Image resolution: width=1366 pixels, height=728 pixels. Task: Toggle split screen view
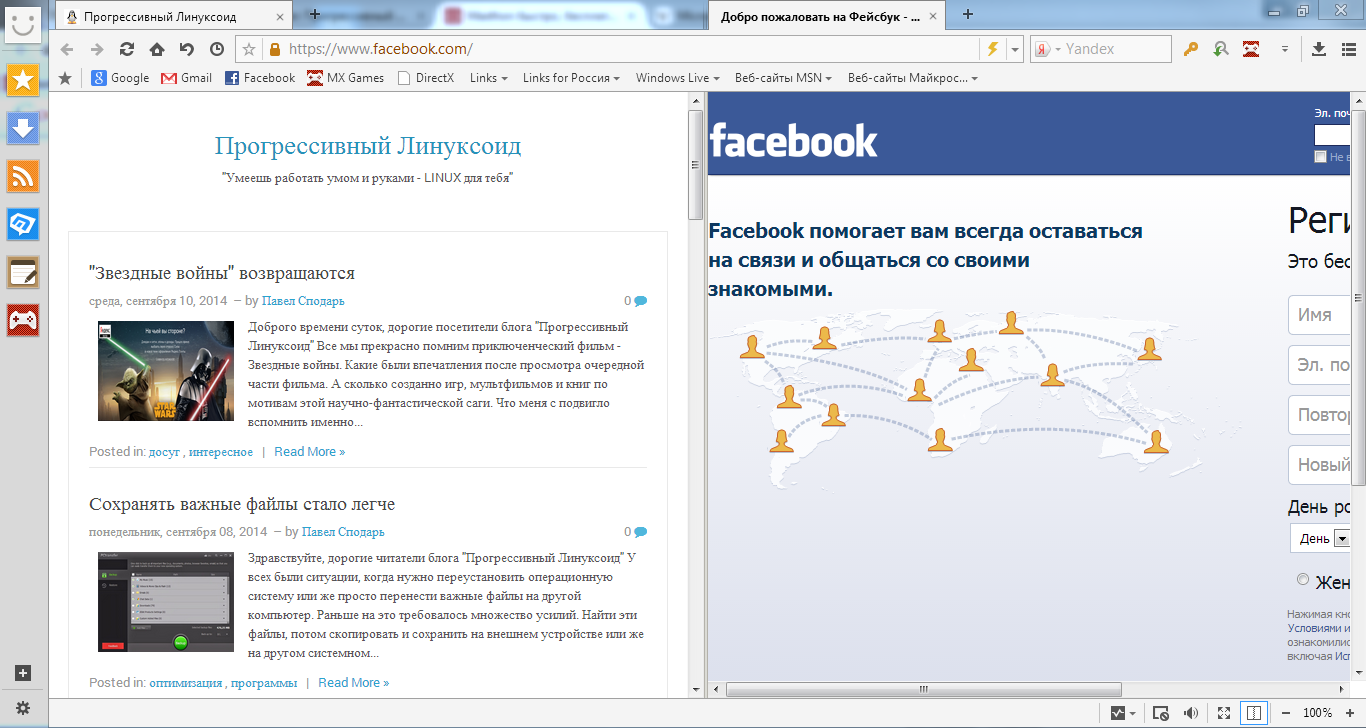pos(1254,713)
